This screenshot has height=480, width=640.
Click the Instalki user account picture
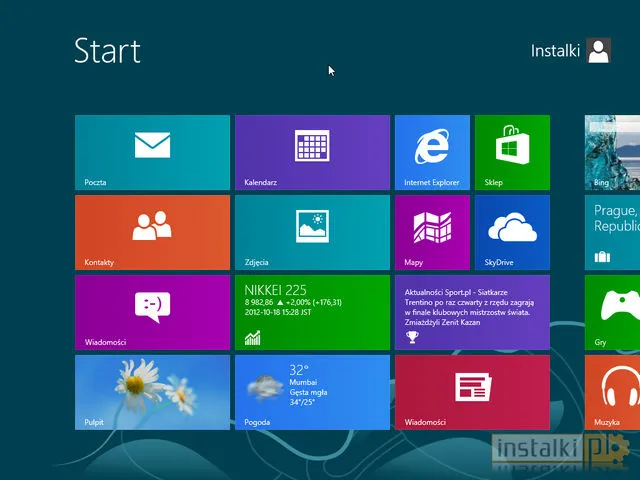tap(599, 51)
